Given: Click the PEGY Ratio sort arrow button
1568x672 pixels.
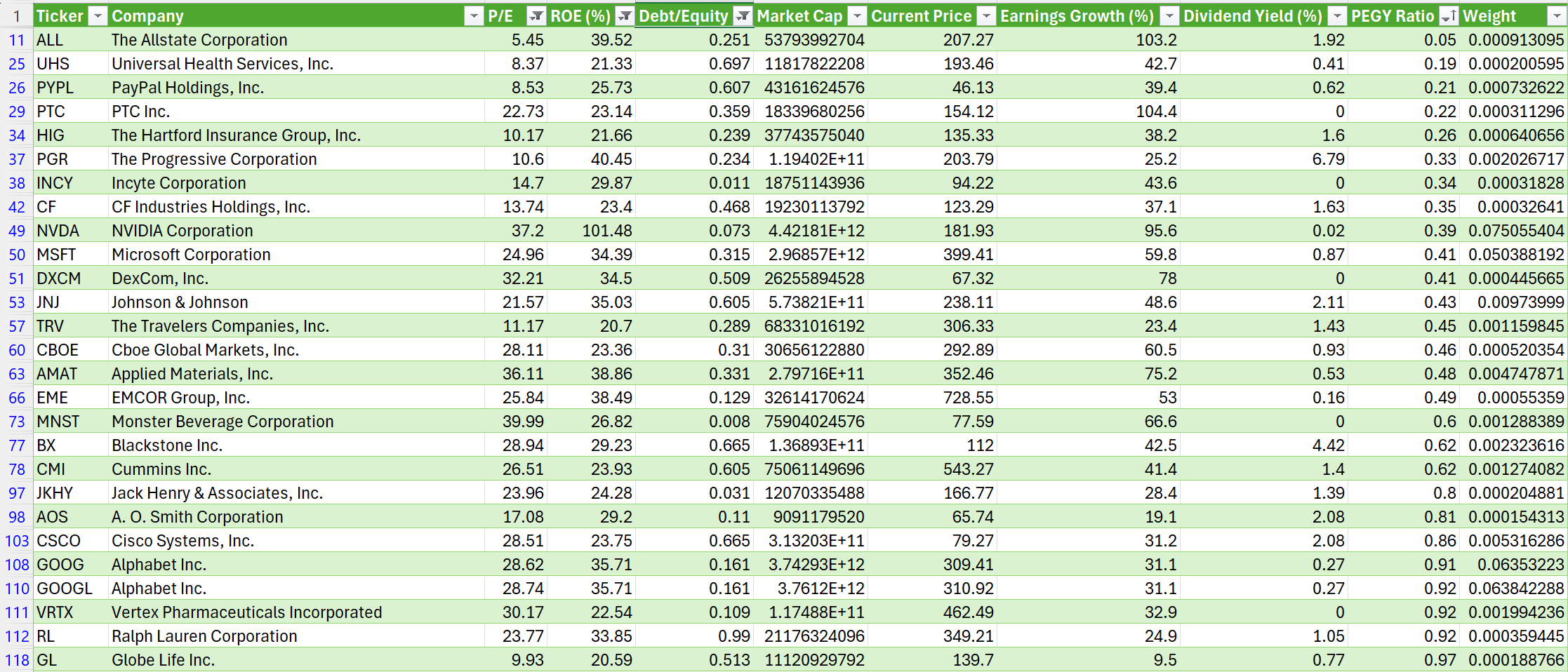Looking at the screenshot, I should point(1448,16).
